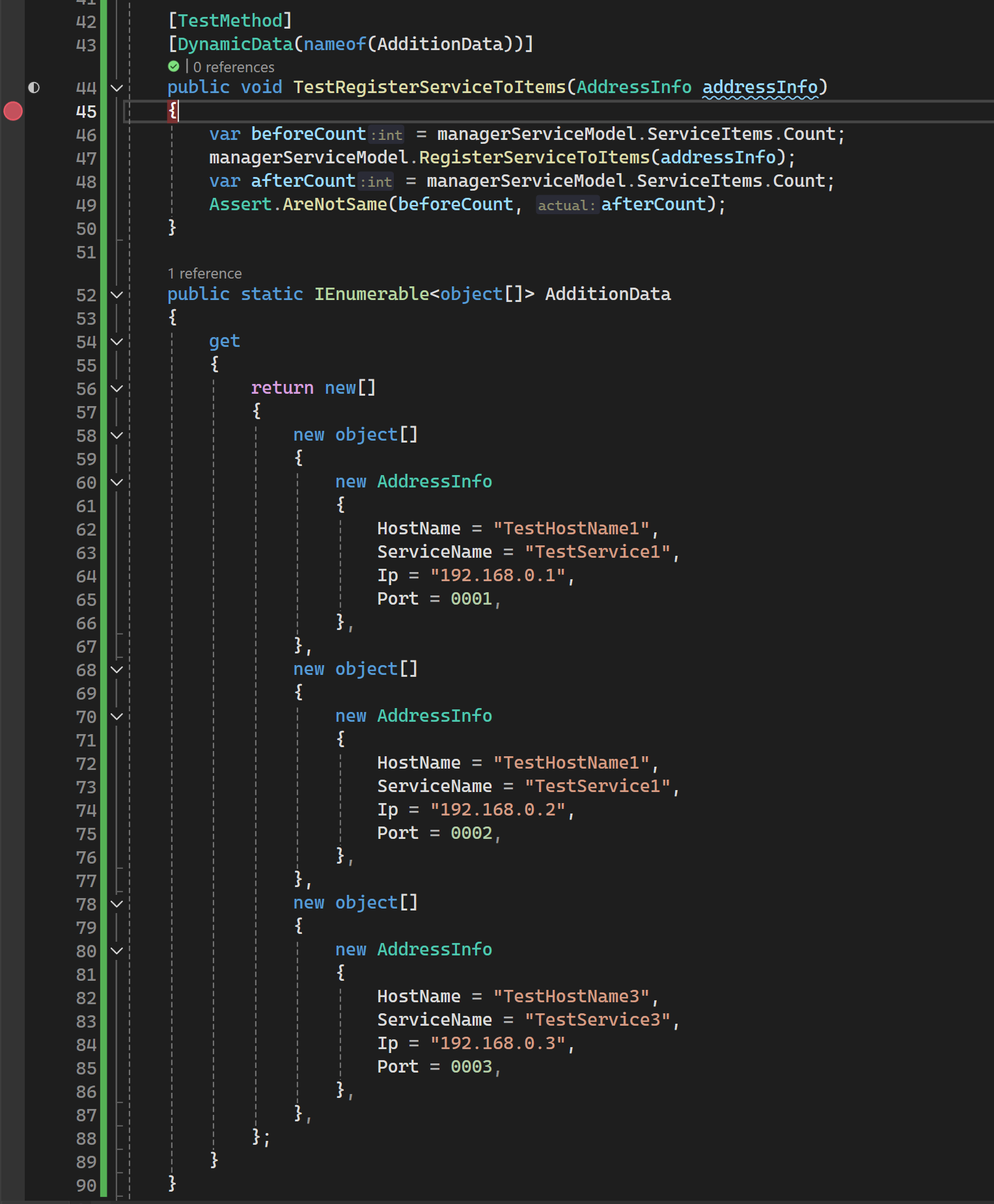Click the TestRegisterServiceToItems method name
The height and width of the screenshot is (1204, 994).
click(x=430, y=87)
